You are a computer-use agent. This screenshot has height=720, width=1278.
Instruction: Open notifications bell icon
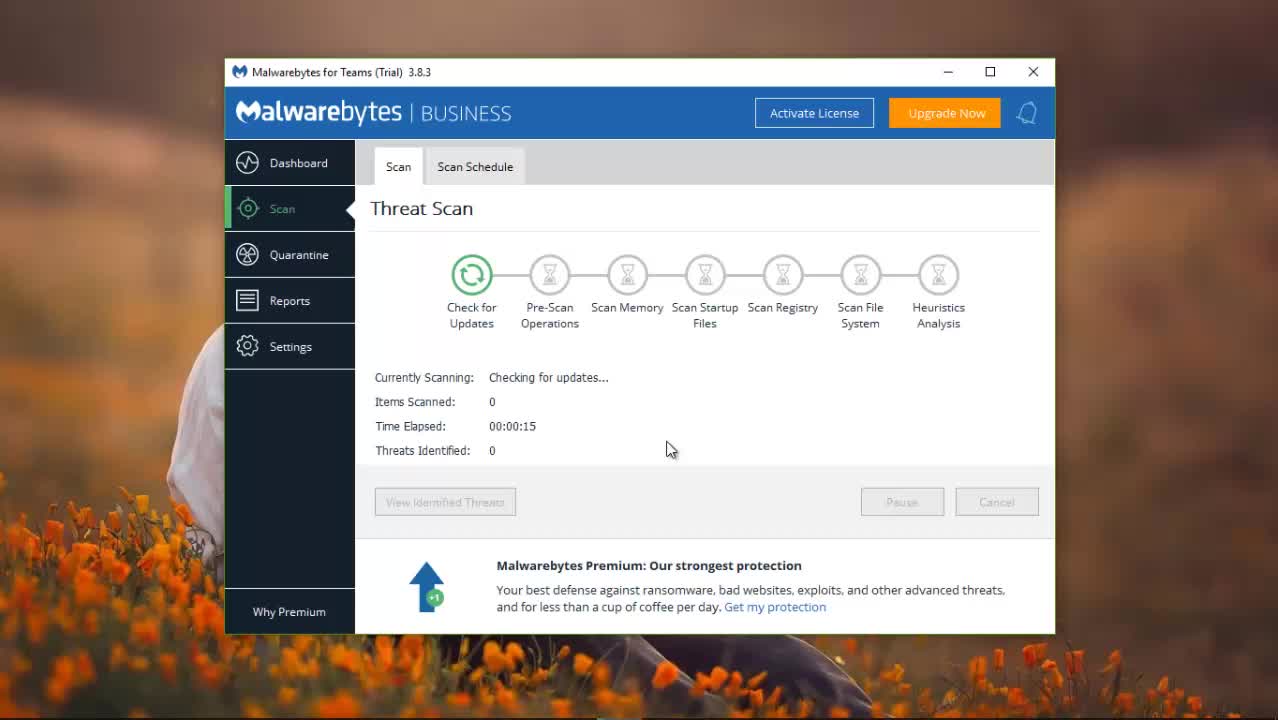pos(1026,113)
